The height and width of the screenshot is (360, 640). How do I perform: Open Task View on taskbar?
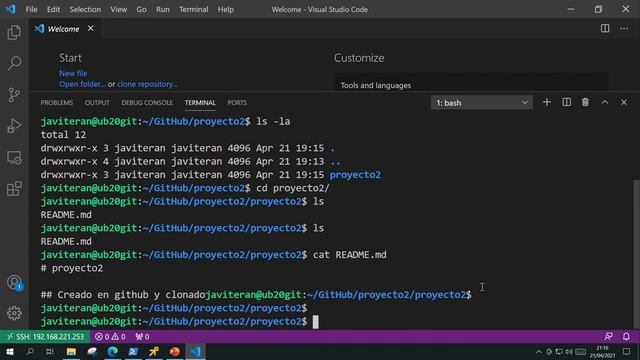pos(50,351)
